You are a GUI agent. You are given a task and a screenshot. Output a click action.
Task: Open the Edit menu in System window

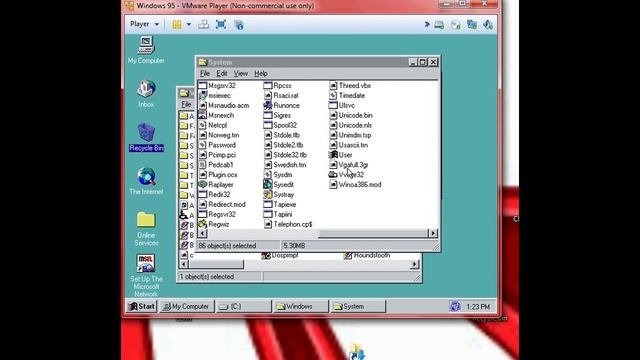pos(222,73)
